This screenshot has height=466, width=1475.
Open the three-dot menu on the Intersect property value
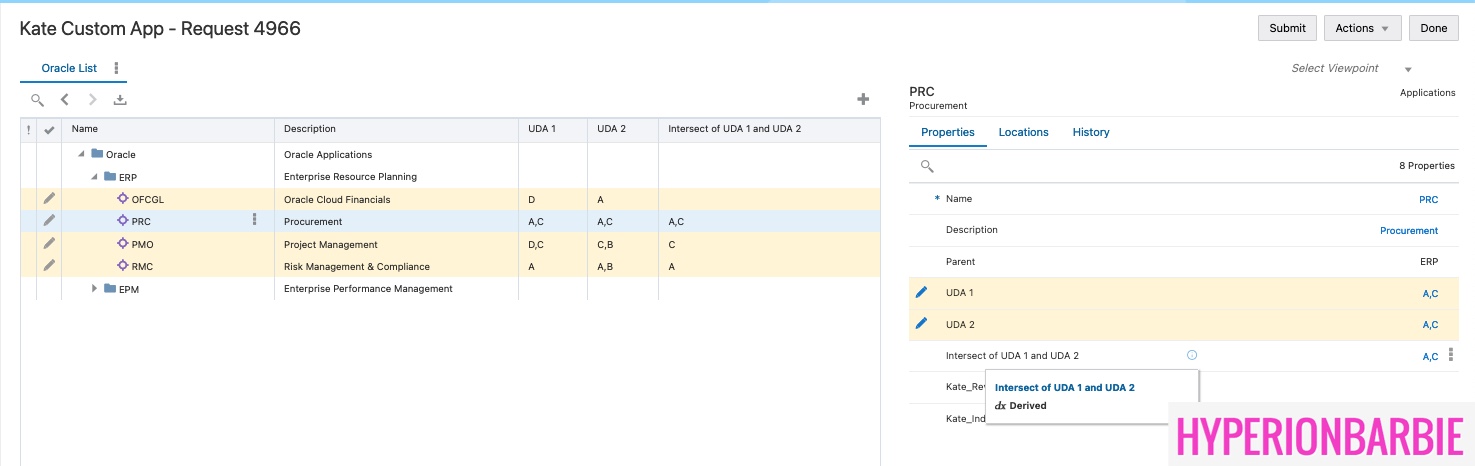[x=1451, y=355]
